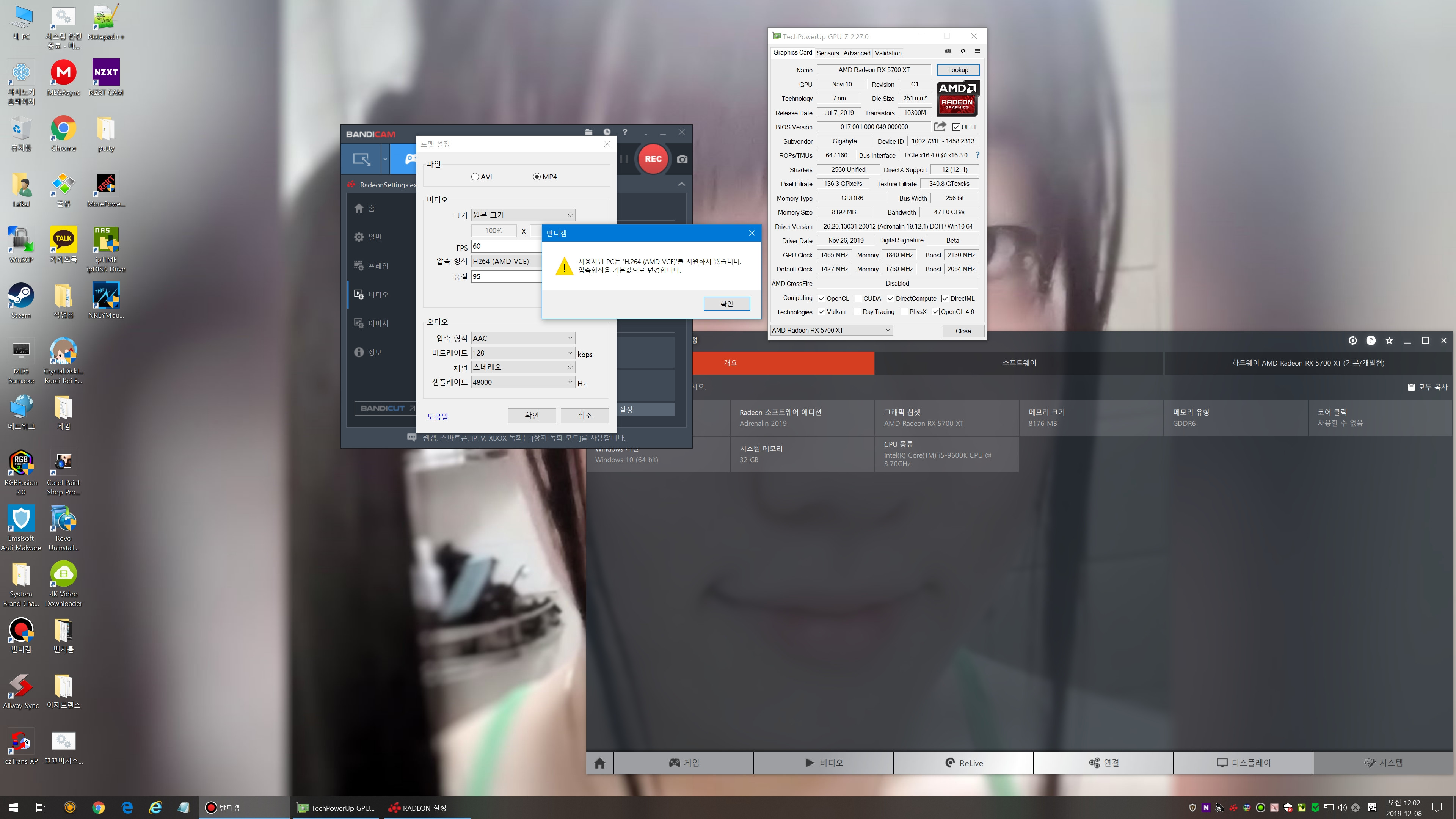Image resolution: width=1456 pixels, height=819 pixels.
Task: Switch to the Advanced tab in GPU-Z
Action: [x=857, y=53]
